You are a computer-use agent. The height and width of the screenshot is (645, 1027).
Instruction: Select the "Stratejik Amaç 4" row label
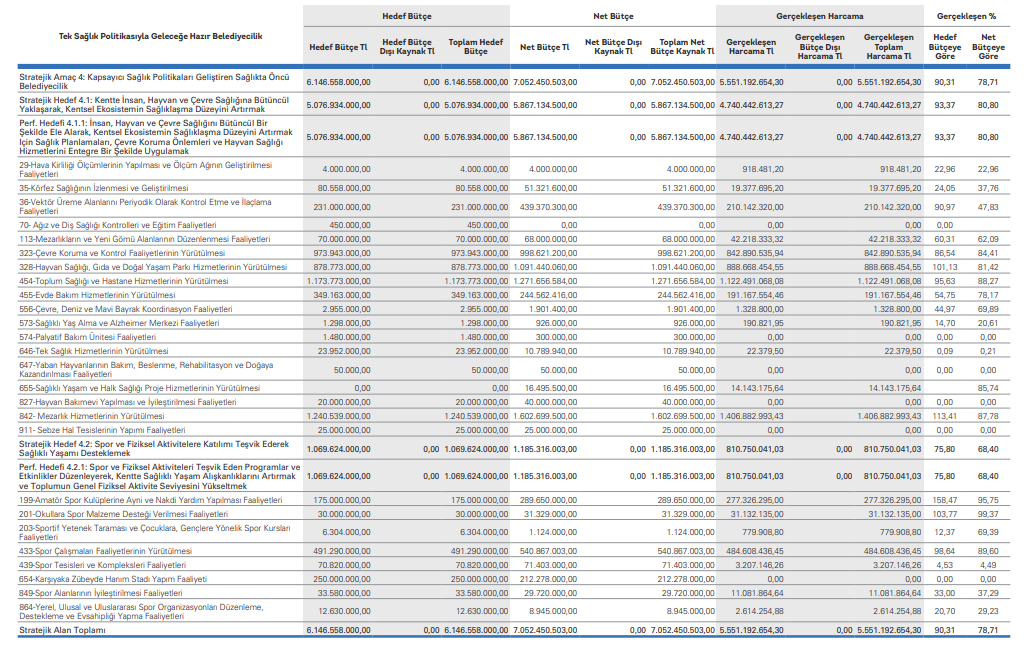click(153, 82)
